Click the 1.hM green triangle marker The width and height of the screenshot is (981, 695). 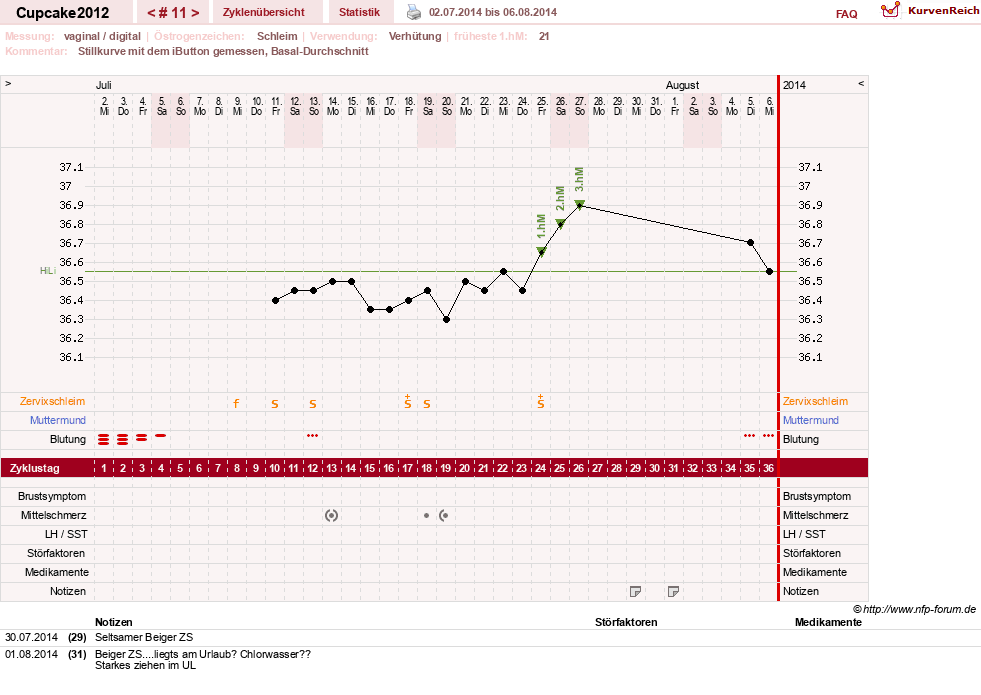pyautogui.click(x=541, y=251)
